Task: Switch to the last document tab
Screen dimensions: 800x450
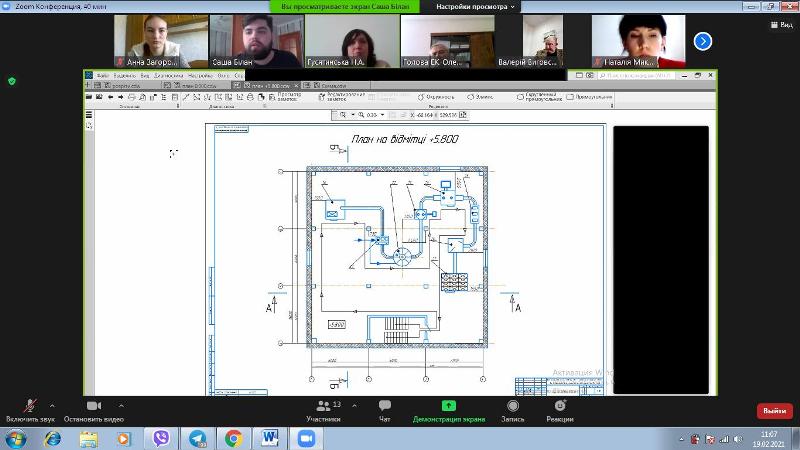Action: pos(334,85)
